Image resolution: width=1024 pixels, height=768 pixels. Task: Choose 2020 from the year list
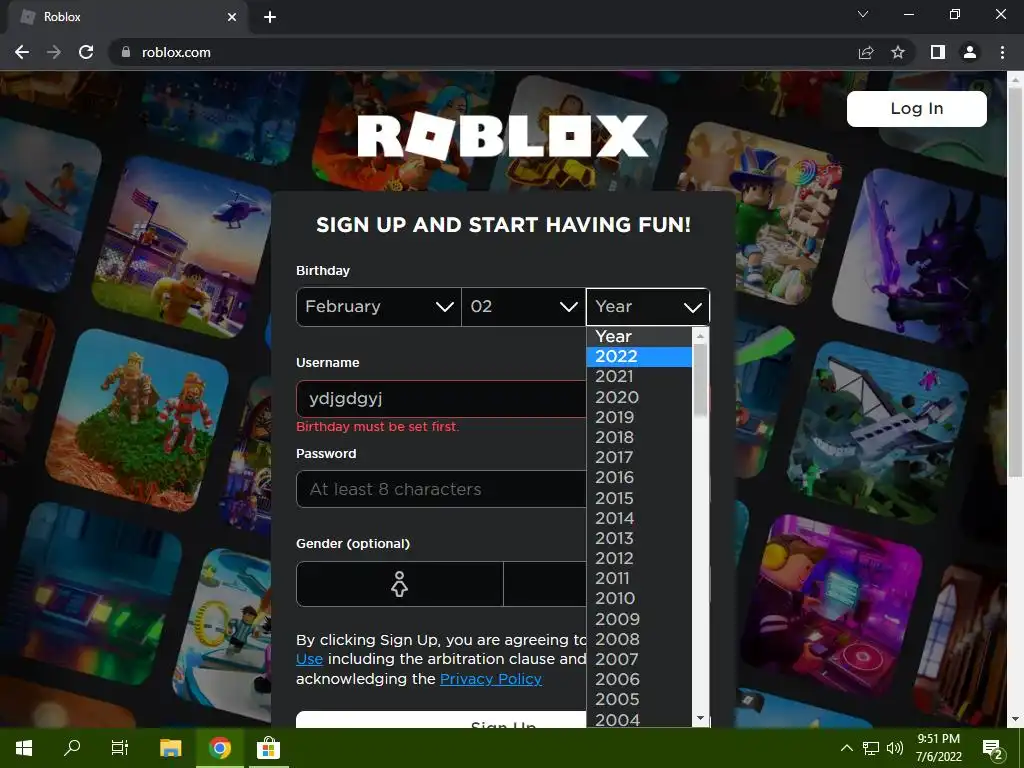click(639, 397)
